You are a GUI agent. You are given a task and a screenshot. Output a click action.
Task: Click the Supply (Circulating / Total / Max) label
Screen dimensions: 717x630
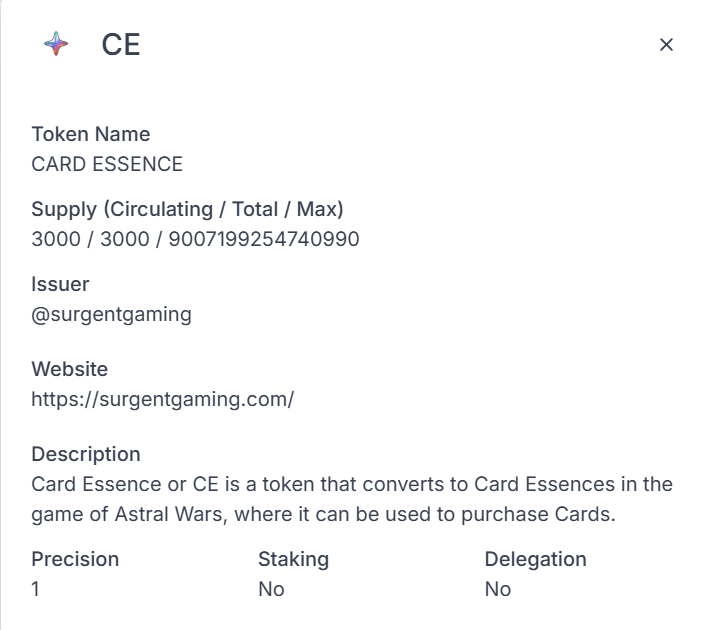[x=187, y=209]
